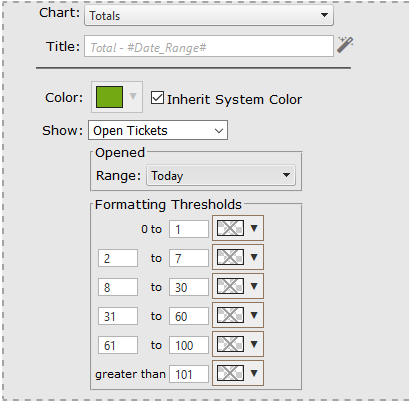Open the color picker for 31 to 60 threshold
The width and height of the screenshot is (409, 403).
(238, 315)
